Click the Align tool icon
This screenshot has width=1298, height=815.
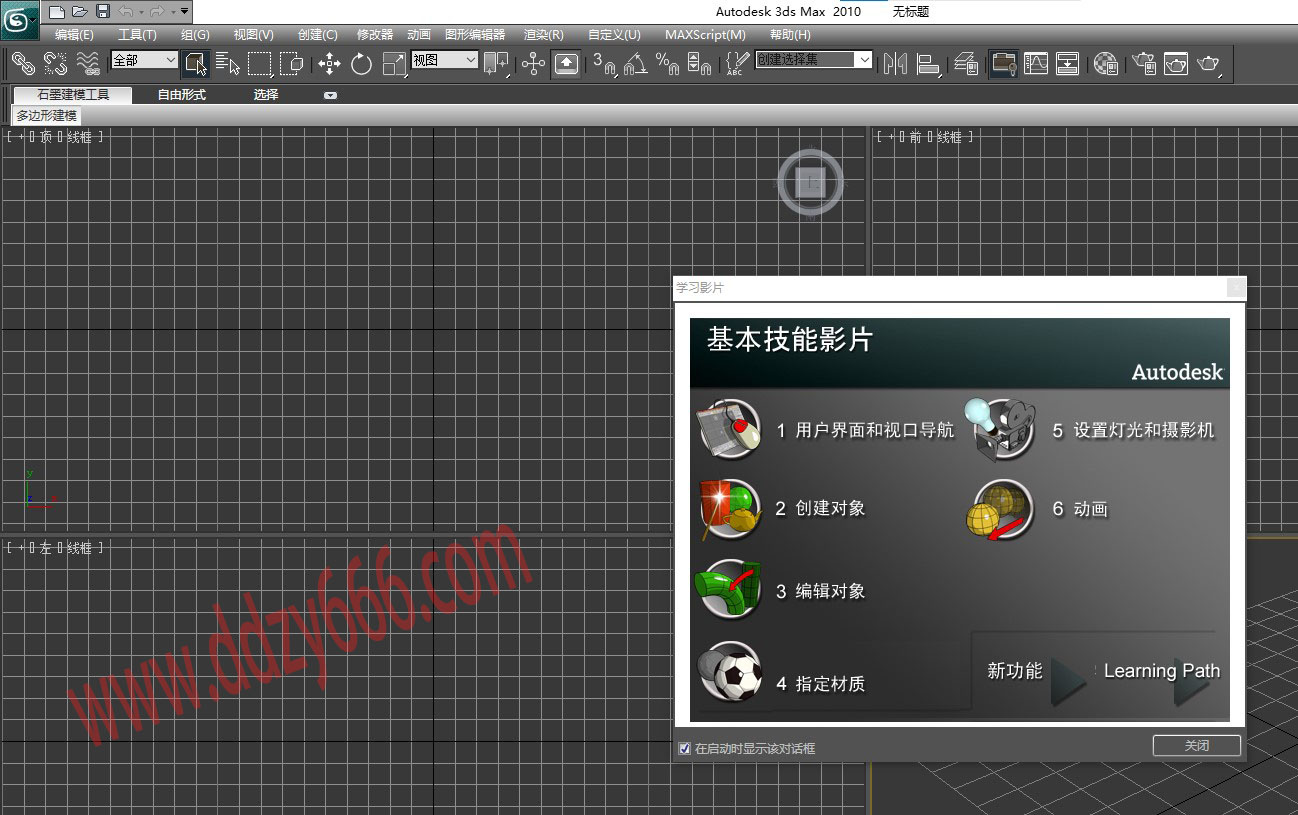(928, 64)
